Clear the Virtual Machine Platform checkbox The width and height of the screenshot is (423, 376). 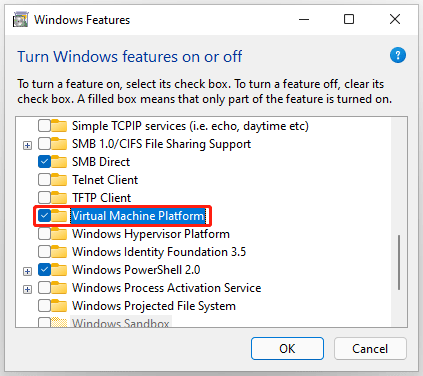coord(44,216)
